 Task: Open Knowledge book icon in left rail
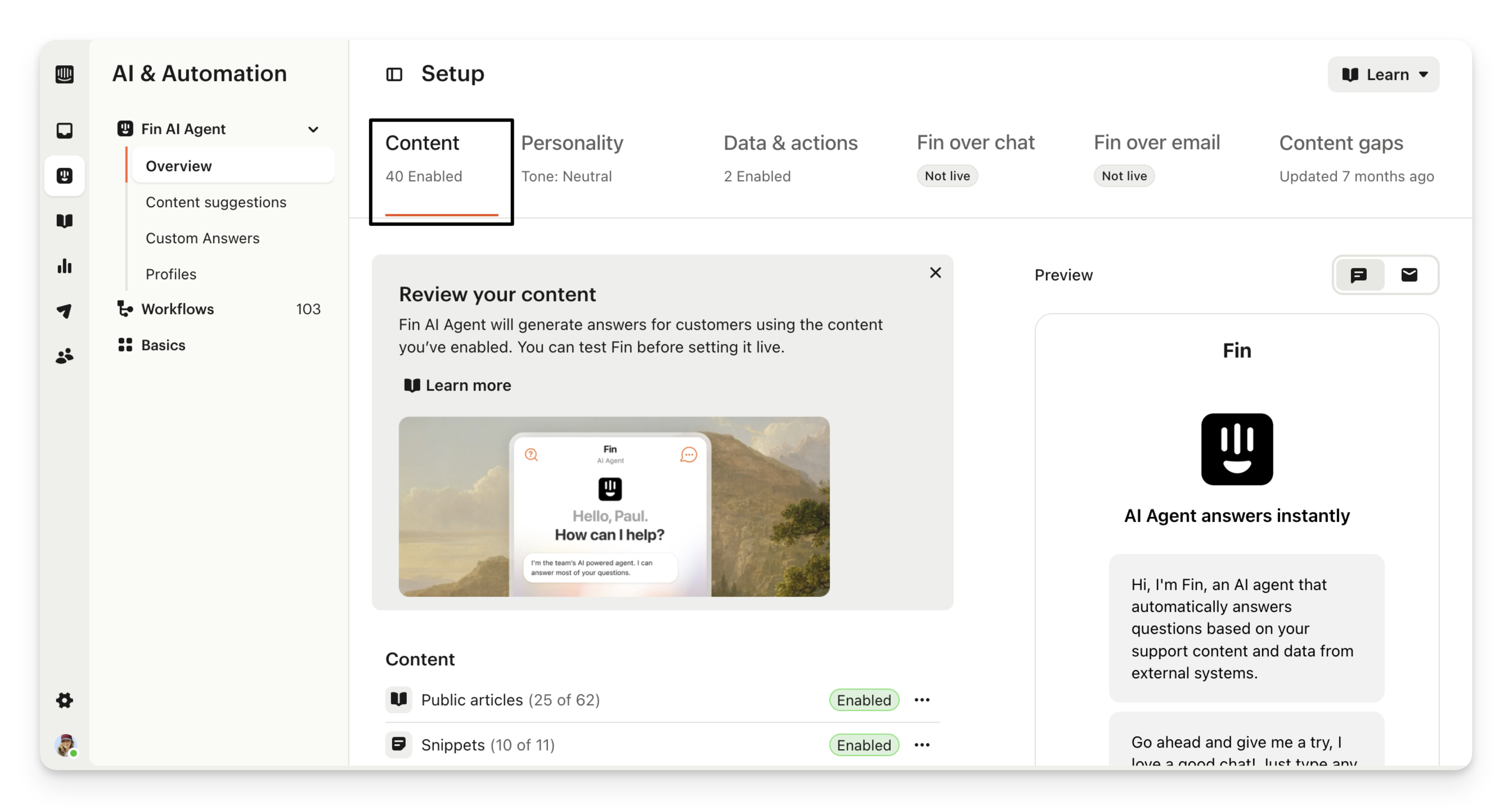(x=65, y=221)
